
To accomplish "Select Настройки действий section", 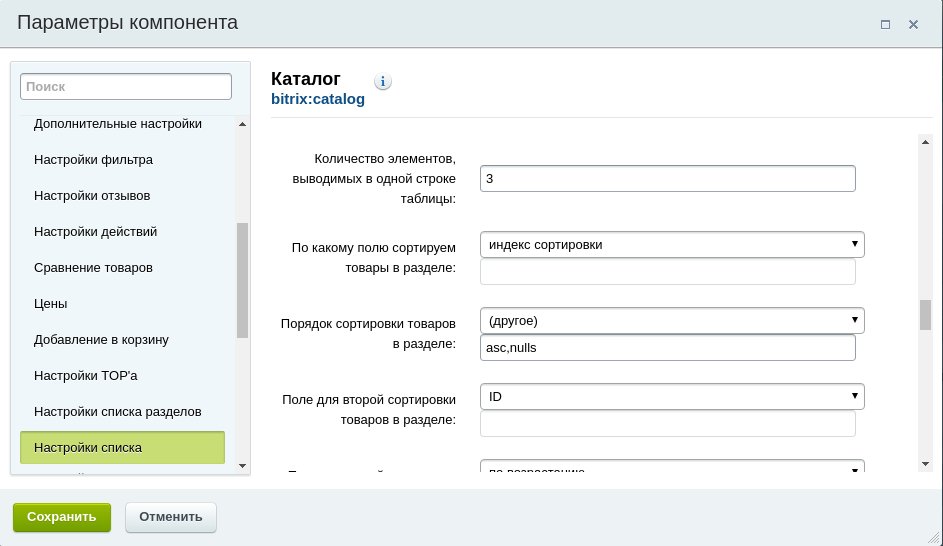I will [95, 232].
